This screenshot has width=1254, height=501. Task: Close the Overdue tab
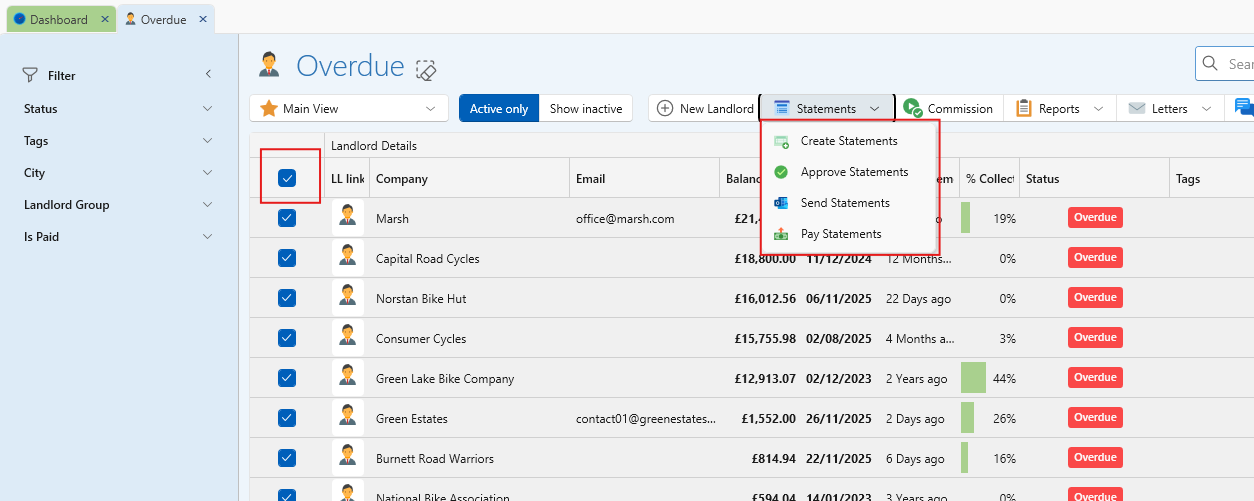tap(203, 19)
